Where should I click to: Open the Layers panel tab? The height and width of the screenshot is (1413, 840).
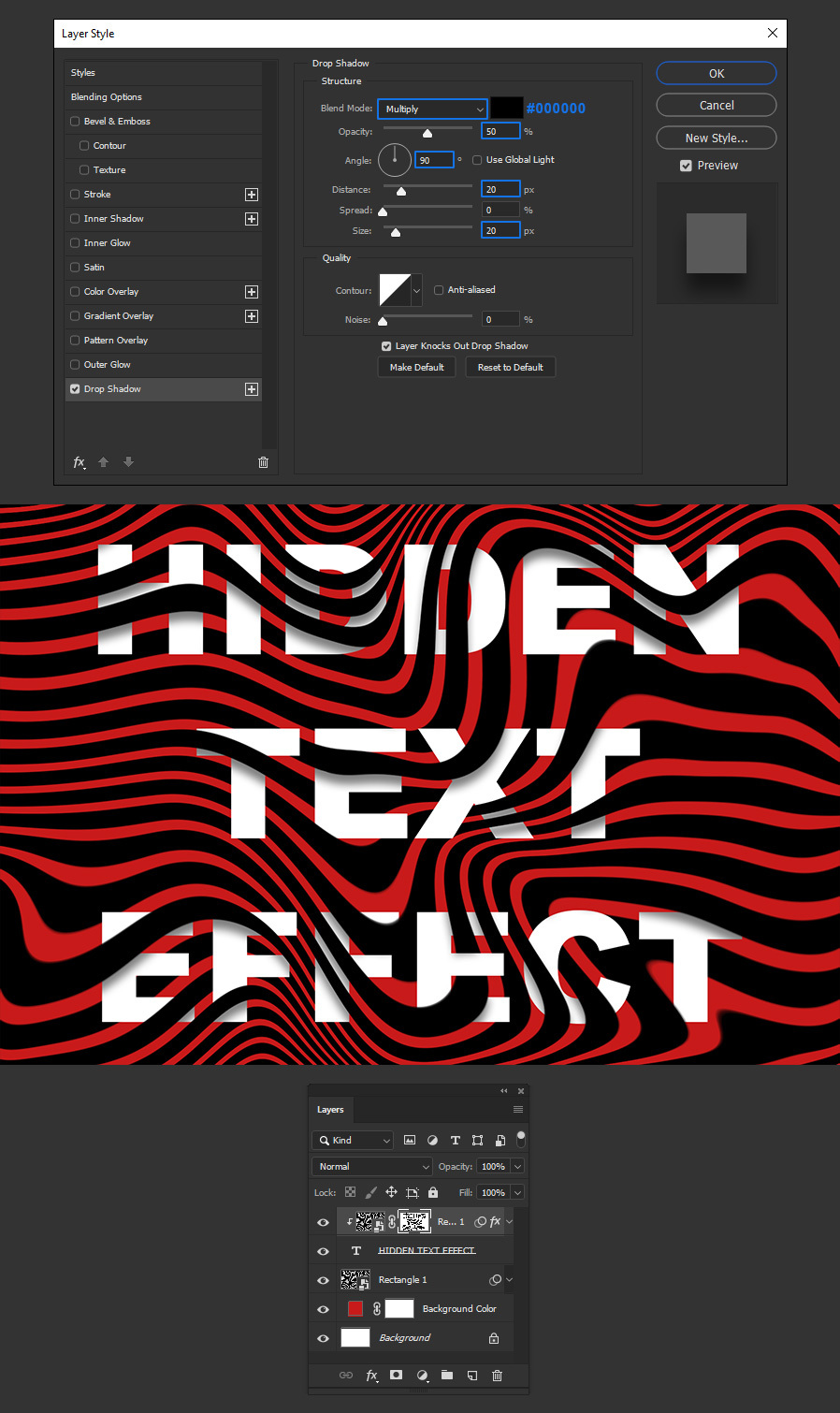[330, 1110]
